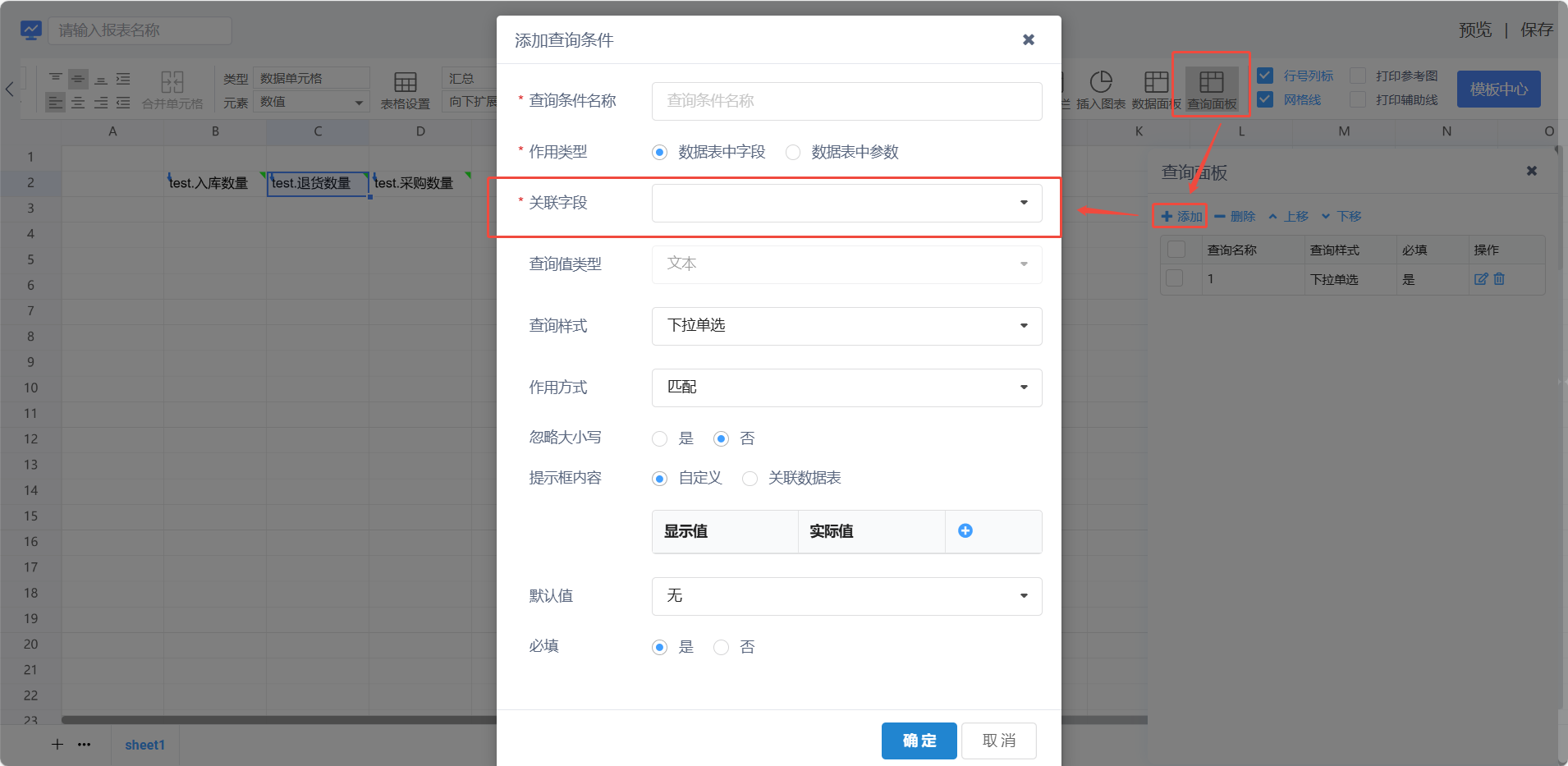Expand the 默认值 dropdown
Image resolution: width=1568 pixels, height=766 pixels.
click(x=846, y=596)
